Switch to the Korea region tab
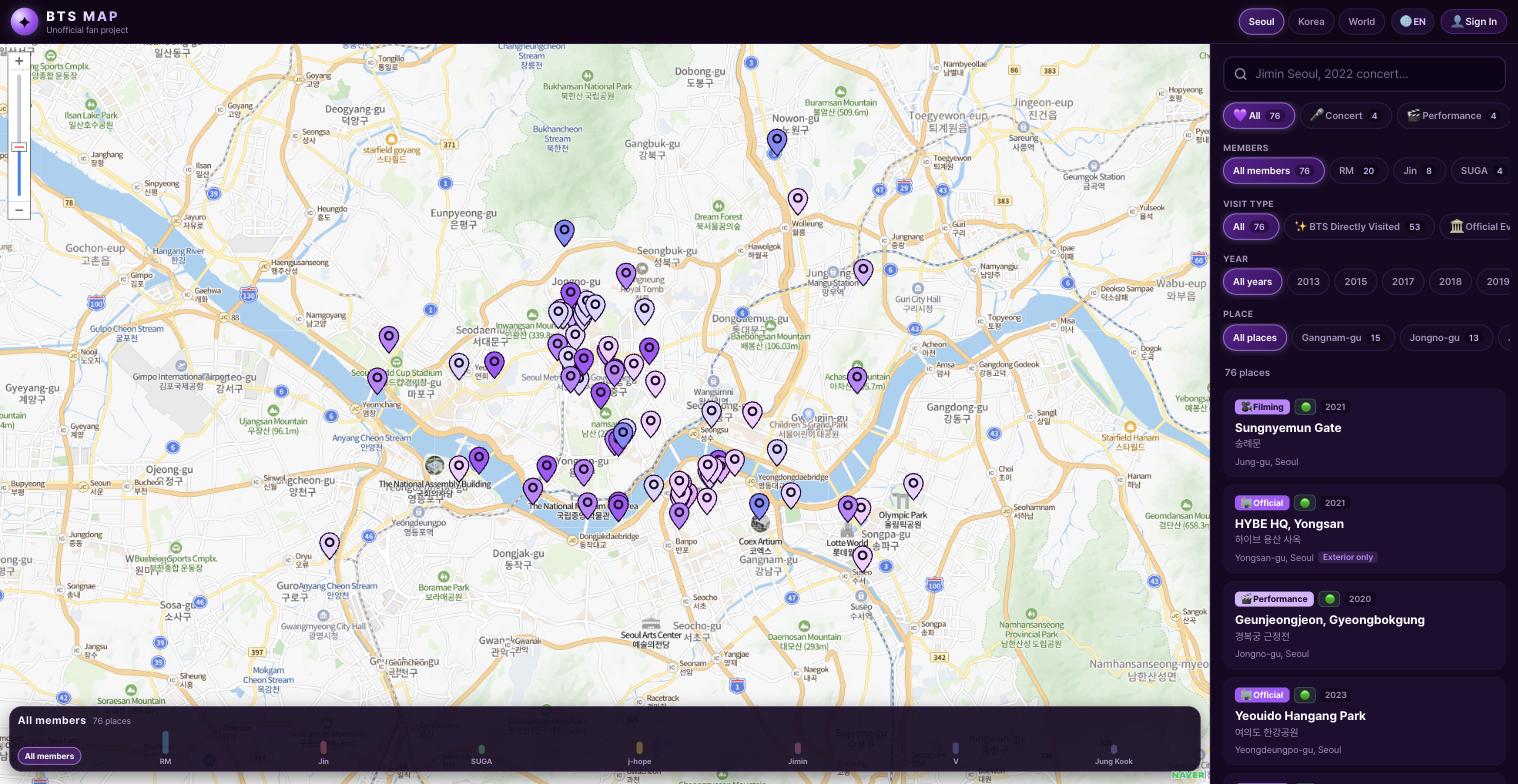The height and width of the screenshot is (784, 1518). [1311, 21]
